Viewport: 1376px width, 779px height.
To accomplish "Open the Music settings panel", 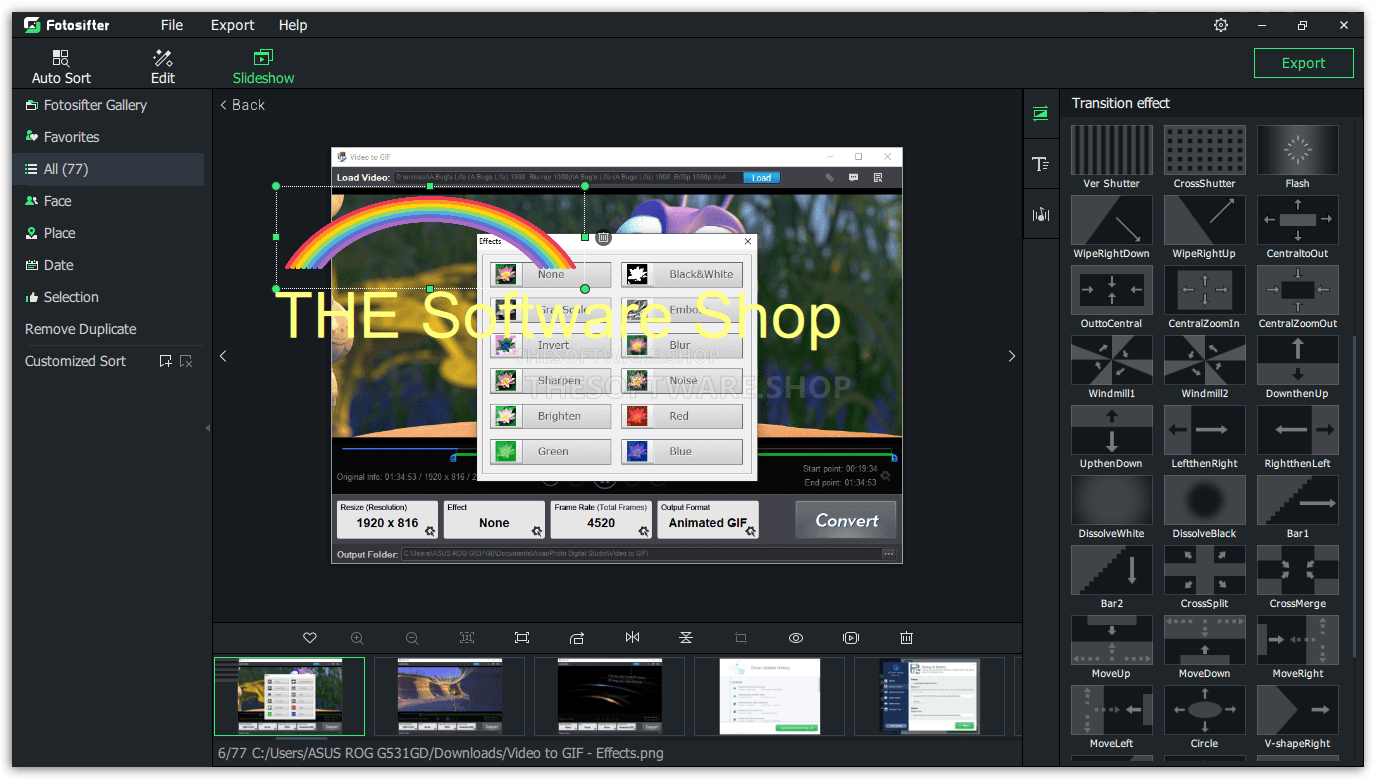I will point(1040,213).
